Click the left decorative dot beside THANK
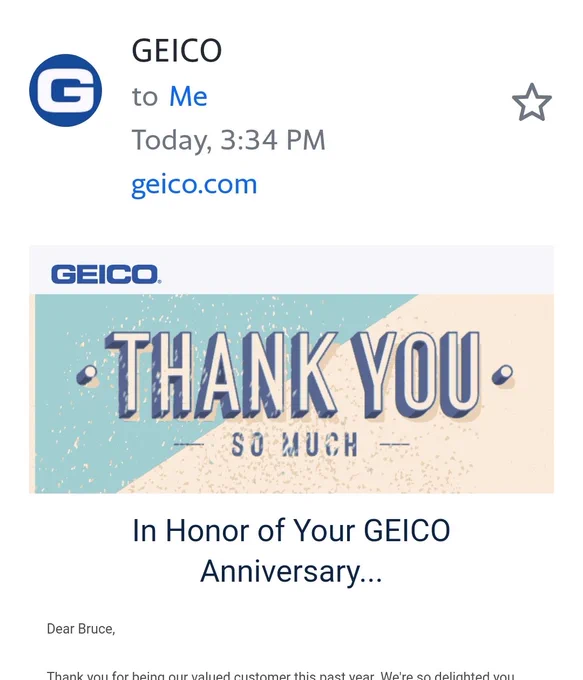This screenshot has height=680, width=583. pos(88,376)
